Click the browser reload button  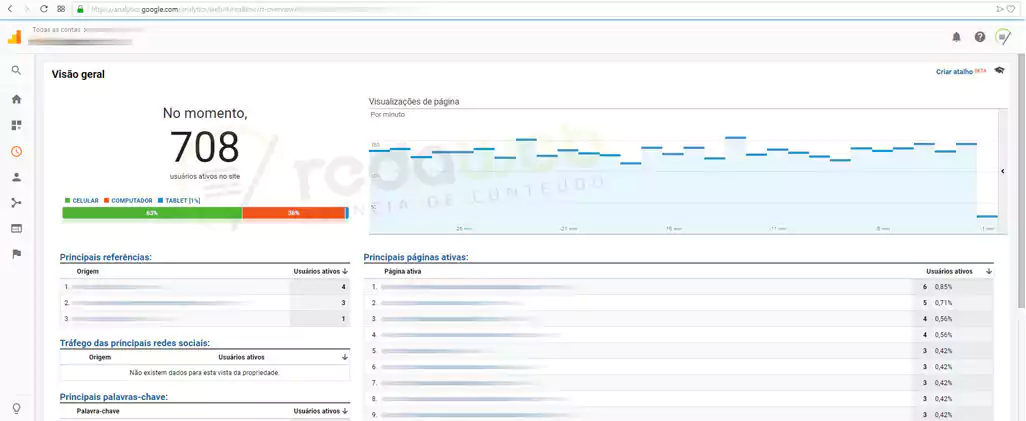click(44, 8)
